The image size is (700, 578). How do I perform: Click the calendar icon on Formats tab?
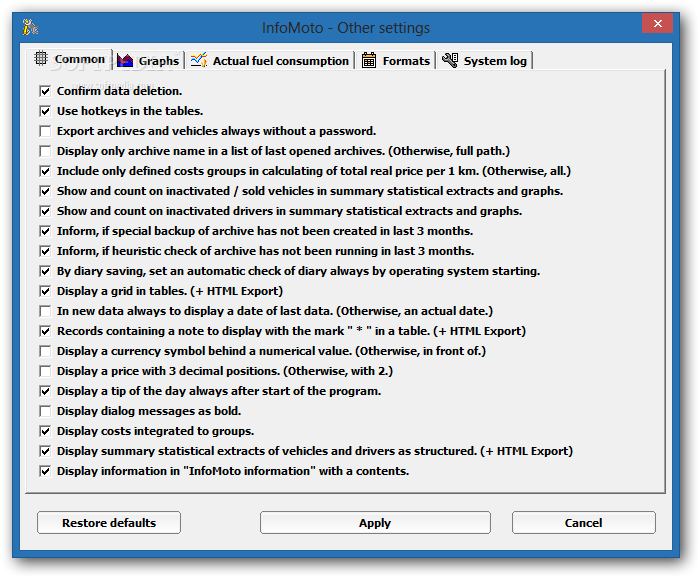point(369,60)
